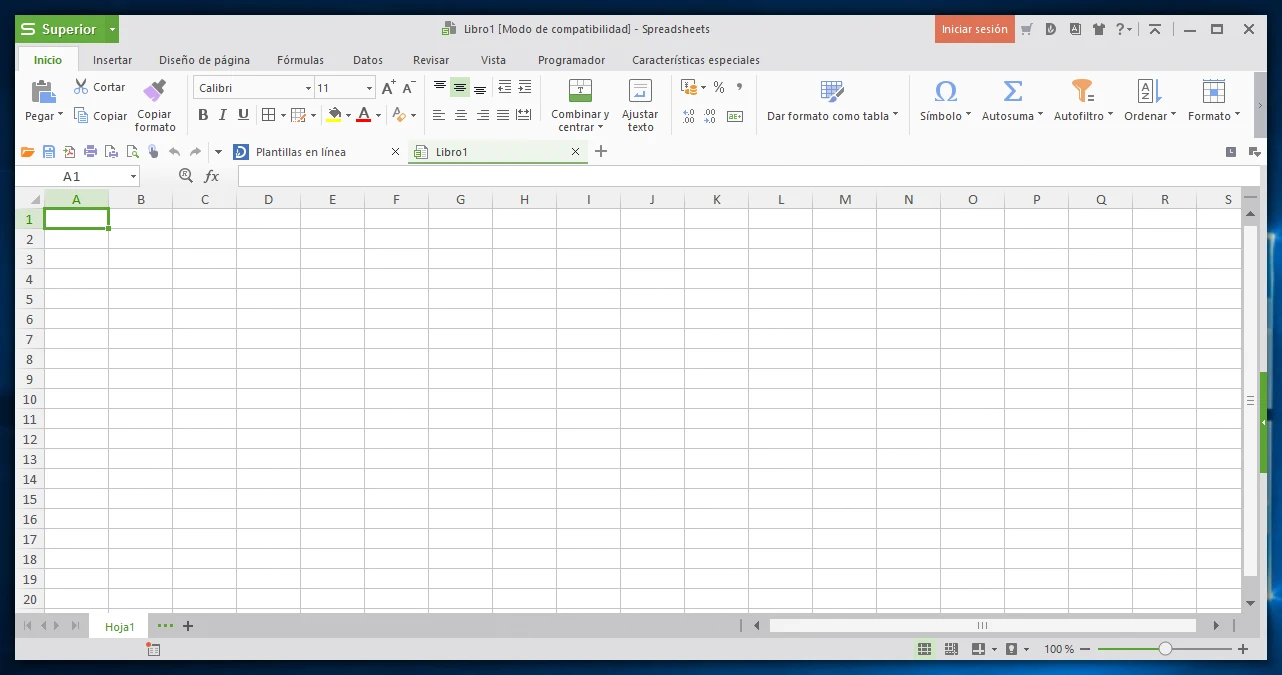This screenshot has width=1282, height=675.
Task: Toggle bold formatting
Action: (203, 115)
